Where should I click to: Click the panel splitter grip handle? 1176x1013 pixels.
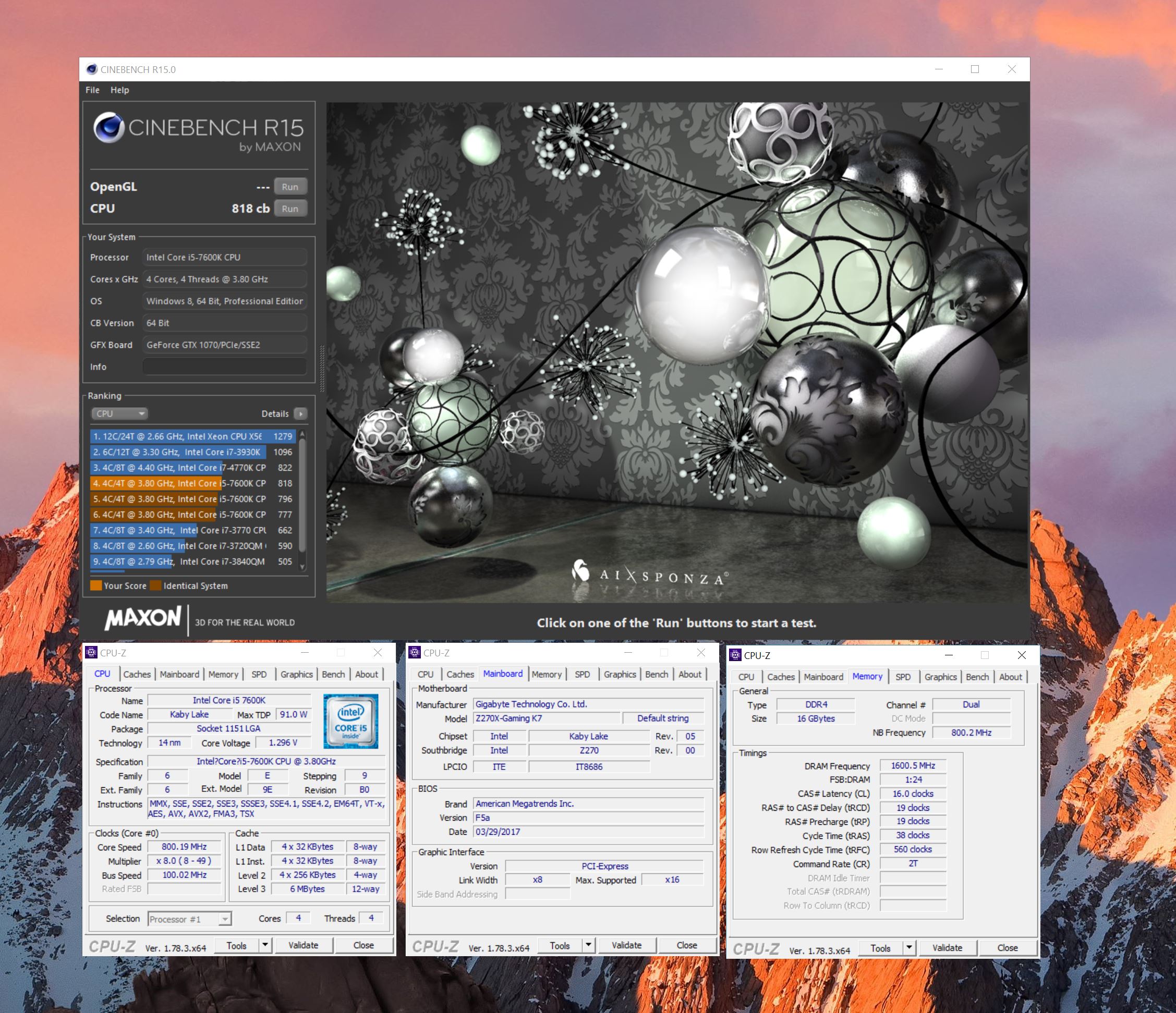coord(322,369)
